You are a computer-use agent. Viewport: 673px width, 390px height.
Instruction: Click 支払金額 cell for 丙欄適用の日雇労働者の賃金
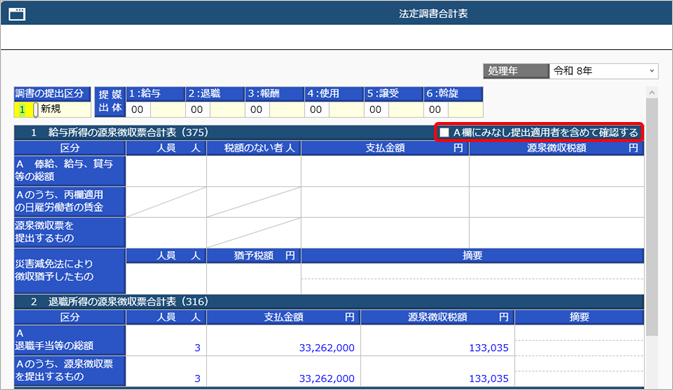[385, 202]
